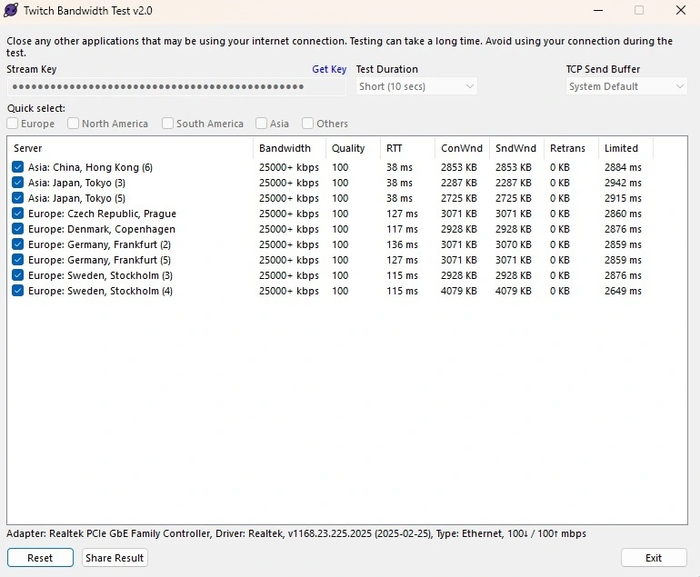Click the Exit button
Viewport: 700px width, 577px height.
(653, 558)
